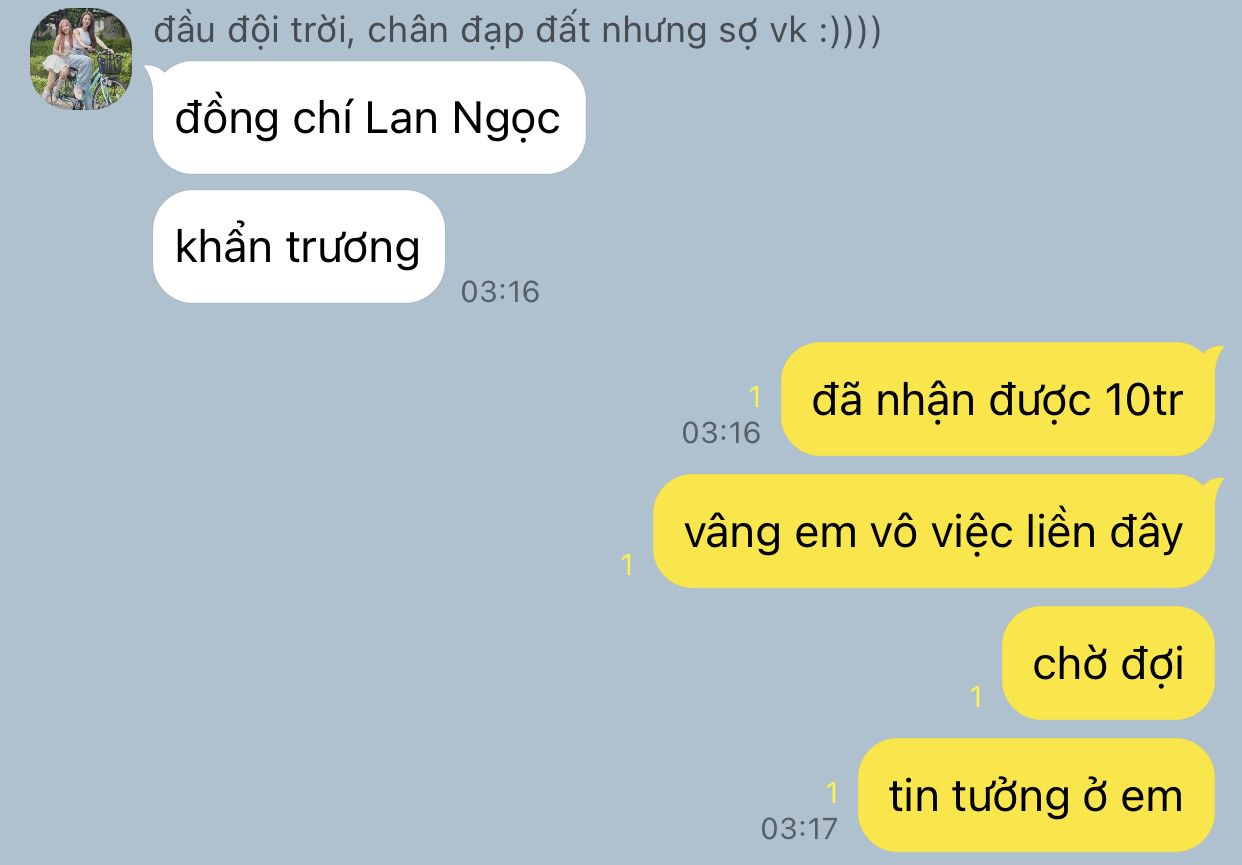Select the 'đồng chí Lan Ngọc' message bubble

(368, 118)
